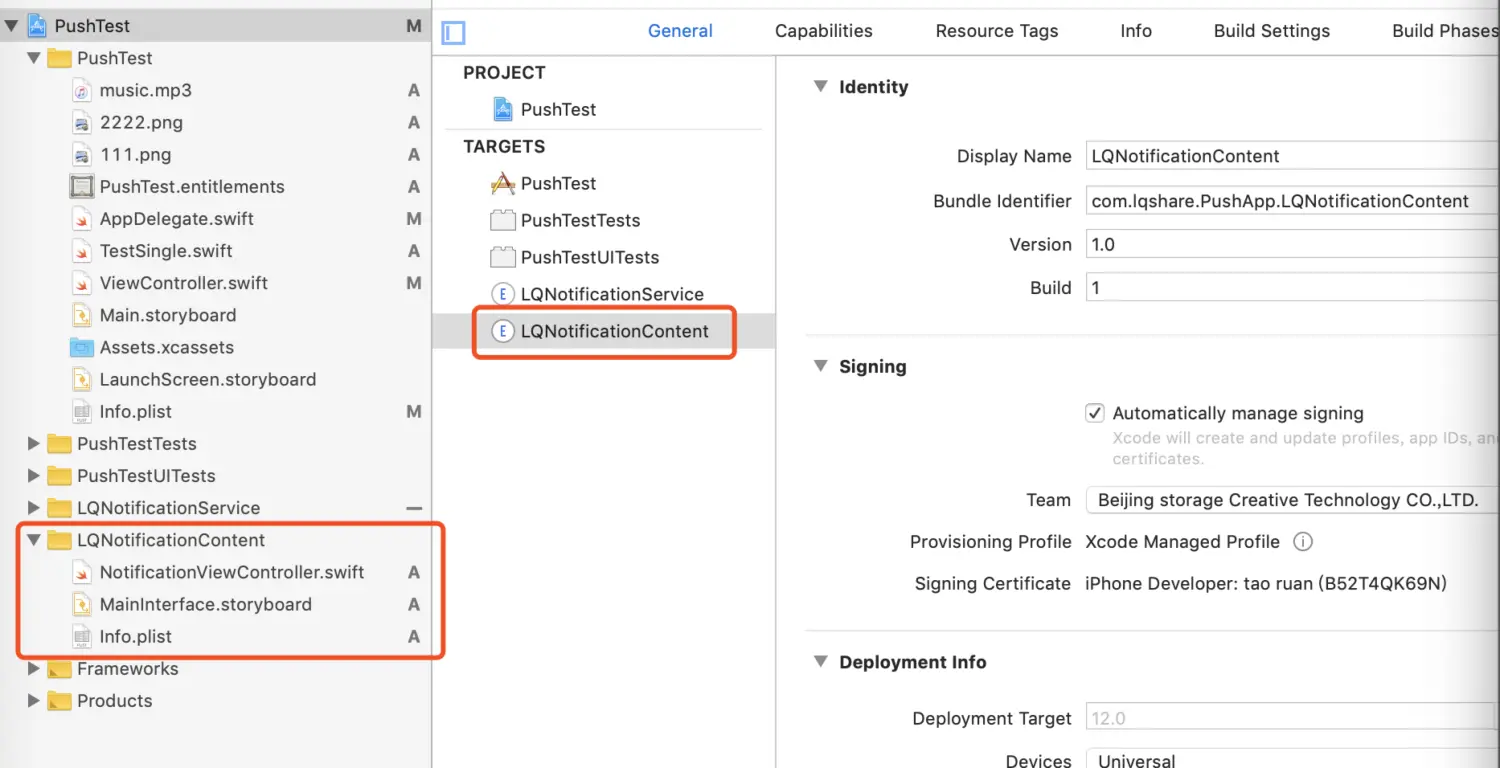This screenshot has width=1500, height=768.
Task: Uncheck Automatically manage signing
Action: click(1095, 413)
